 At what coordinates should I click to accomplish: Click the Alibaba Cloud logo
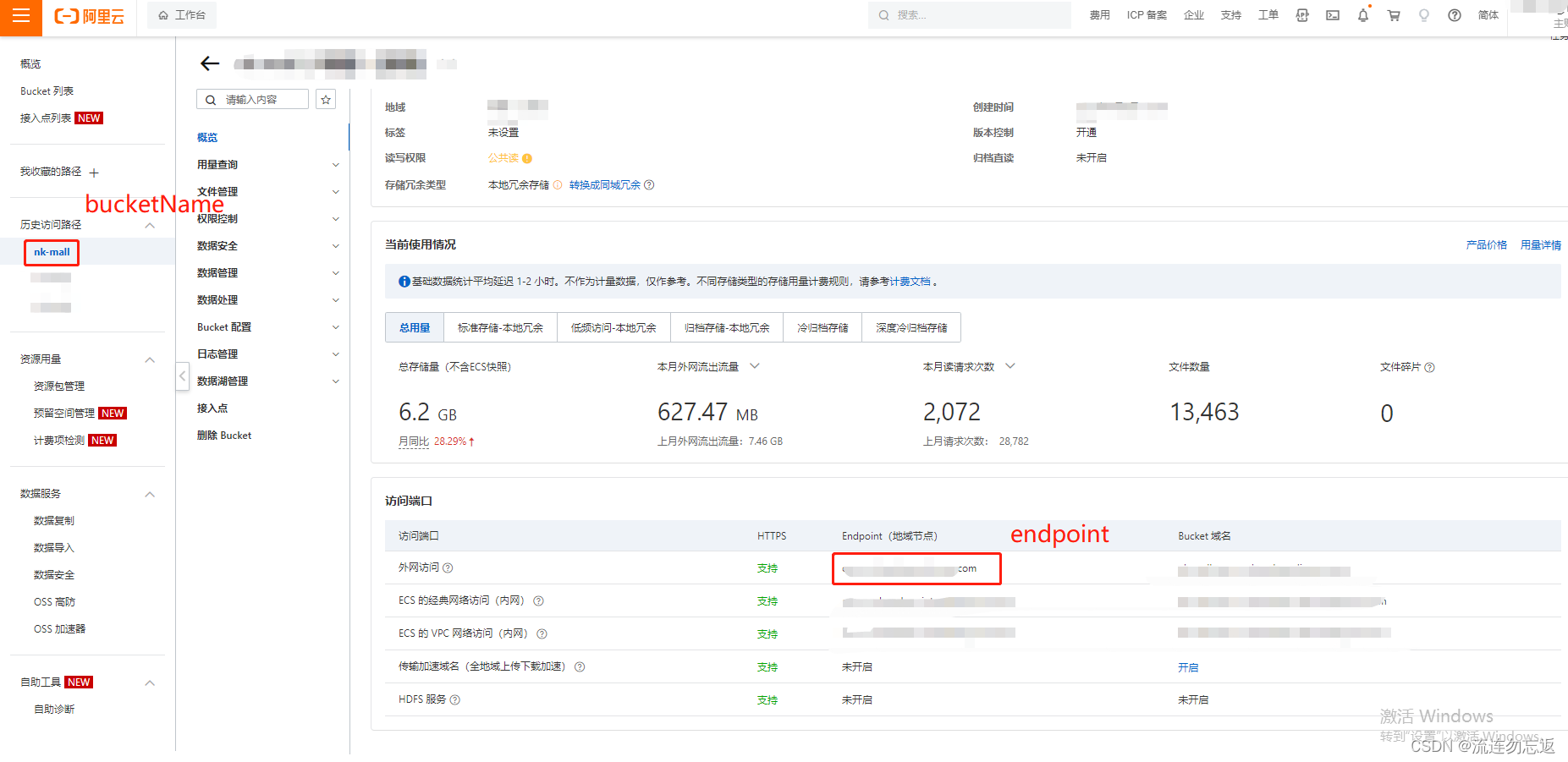[x=89, y=16]
